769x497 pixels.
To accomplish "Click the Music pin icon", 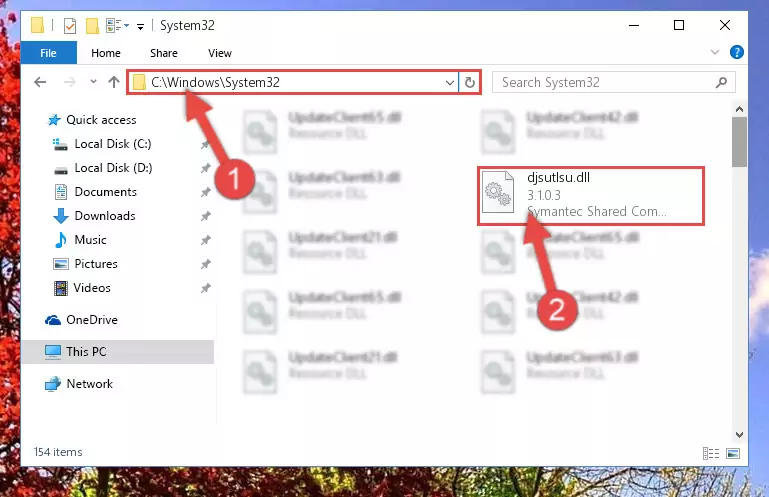I will 205,240.
